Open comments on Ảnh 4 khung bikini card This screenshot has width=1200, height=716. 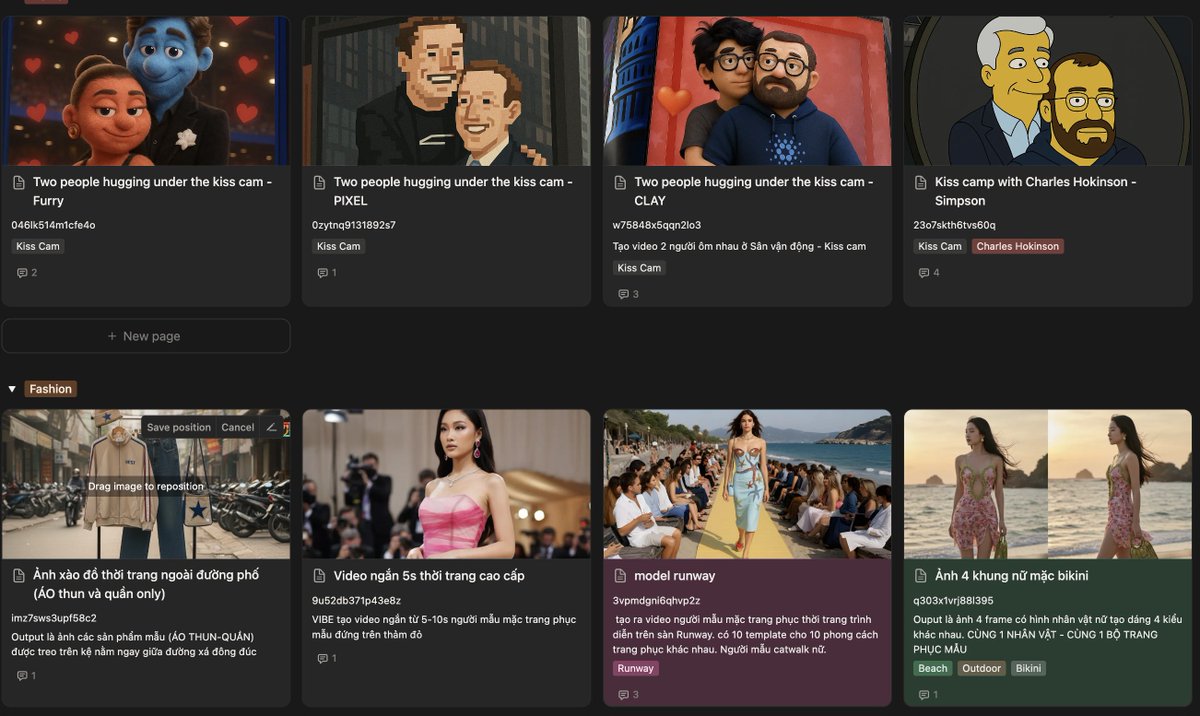[928, 695]
